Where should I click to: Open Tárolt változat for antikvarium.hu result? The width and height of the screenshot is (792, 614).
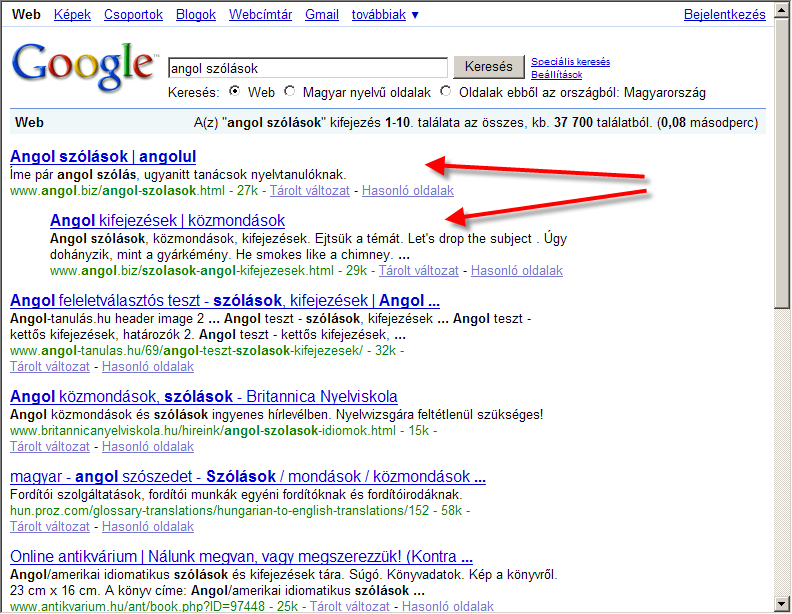click(x=350, y=606)
